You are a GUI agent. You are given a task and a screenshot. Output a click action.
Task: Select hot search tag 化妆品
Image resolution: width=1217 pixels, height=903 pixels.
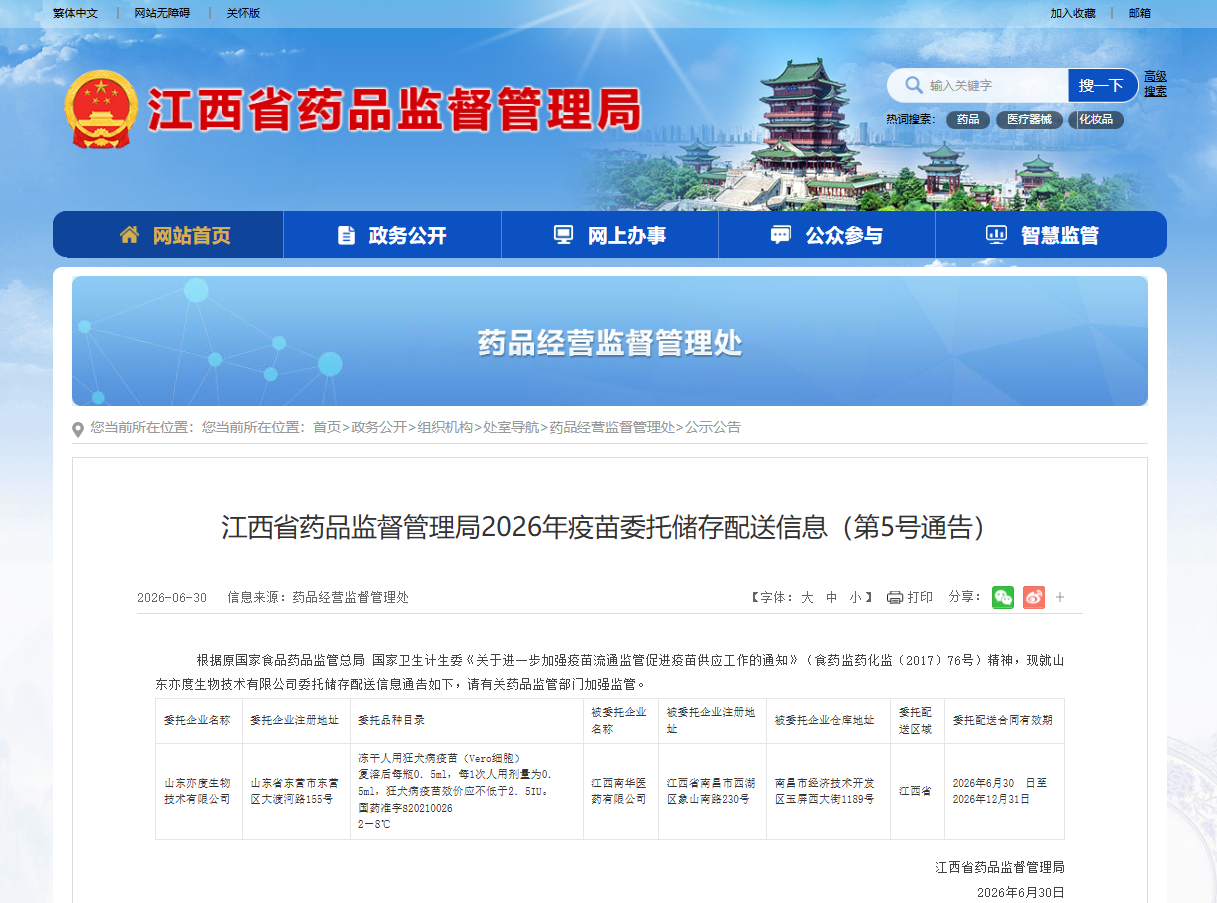(x=1096, y=120)
